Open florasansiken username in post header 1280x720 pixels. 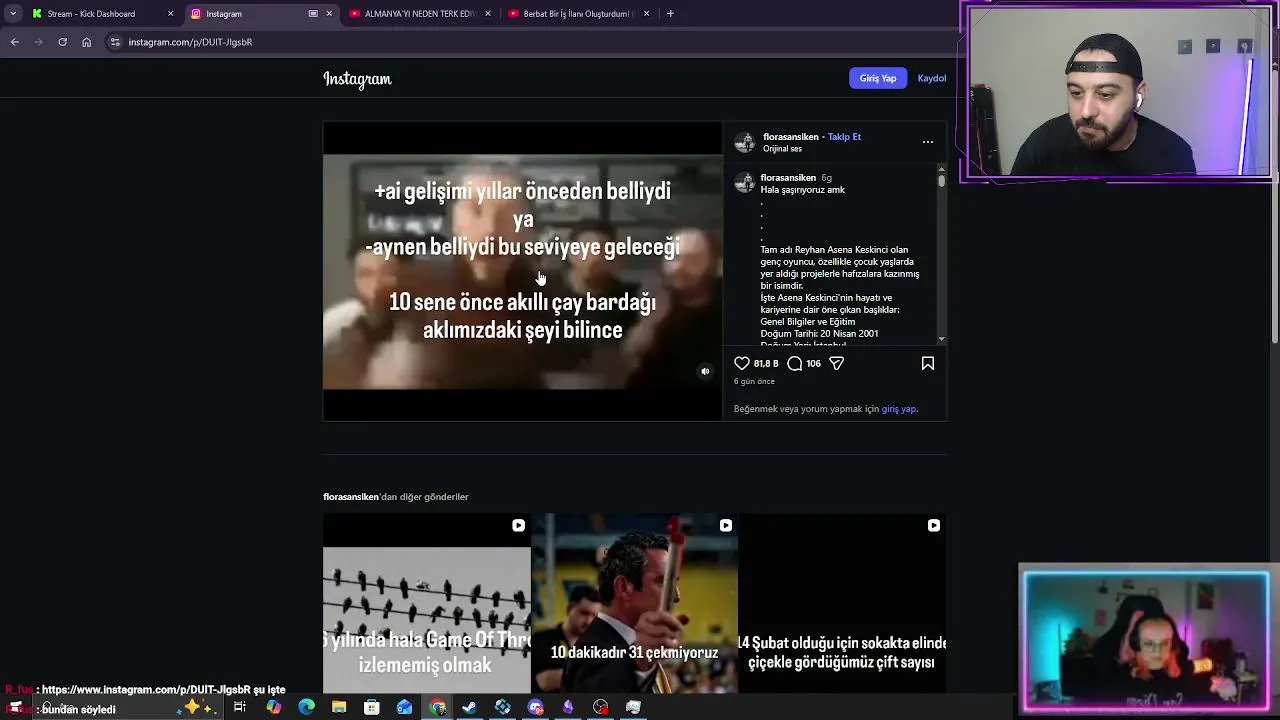tap(790, 137)
